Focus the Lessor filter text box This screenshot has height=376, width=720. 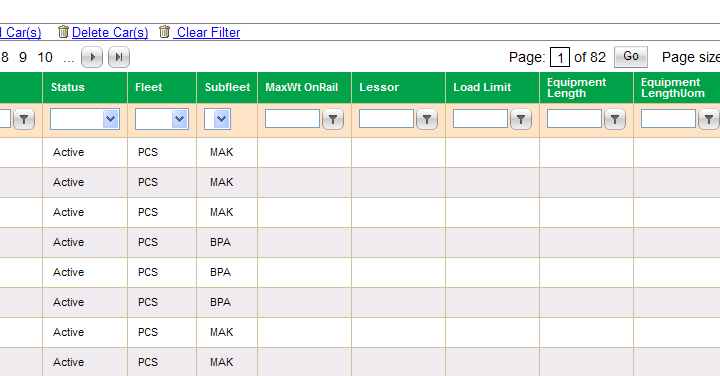tap(386, 118)
